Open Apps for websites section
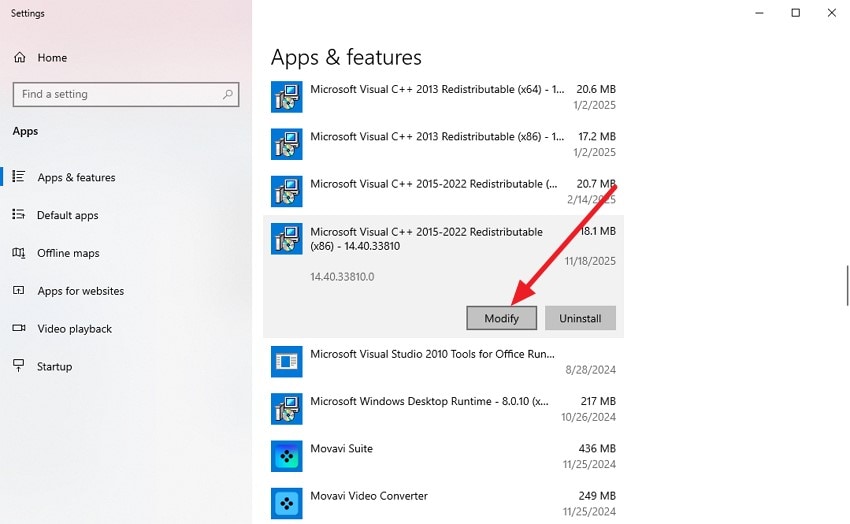The image size is (850, 524). click(x=126, y=291)
